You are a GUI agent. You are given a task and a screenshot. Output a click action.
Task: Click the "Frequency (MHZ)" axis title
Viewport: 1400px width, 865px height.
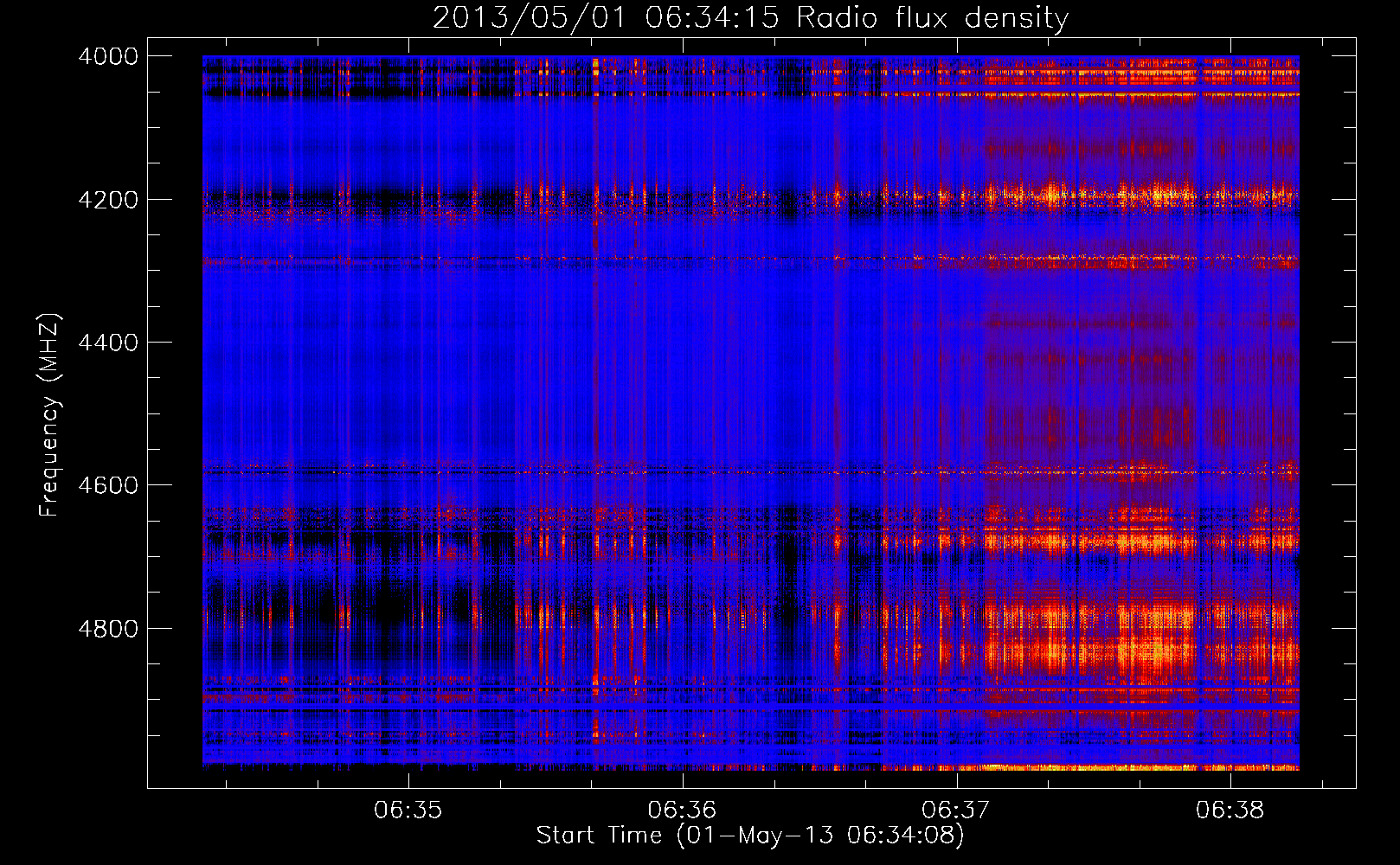[x=50, y=415]
